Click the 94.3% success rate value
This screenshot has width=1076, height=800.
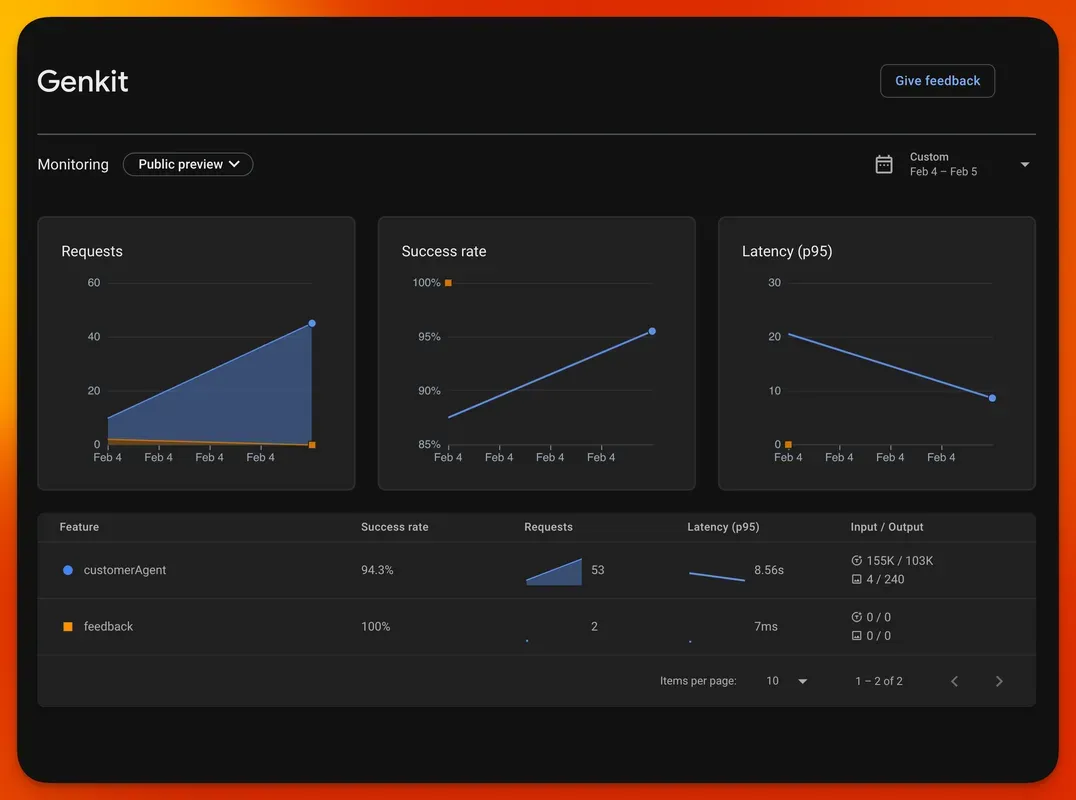[377, 570]
